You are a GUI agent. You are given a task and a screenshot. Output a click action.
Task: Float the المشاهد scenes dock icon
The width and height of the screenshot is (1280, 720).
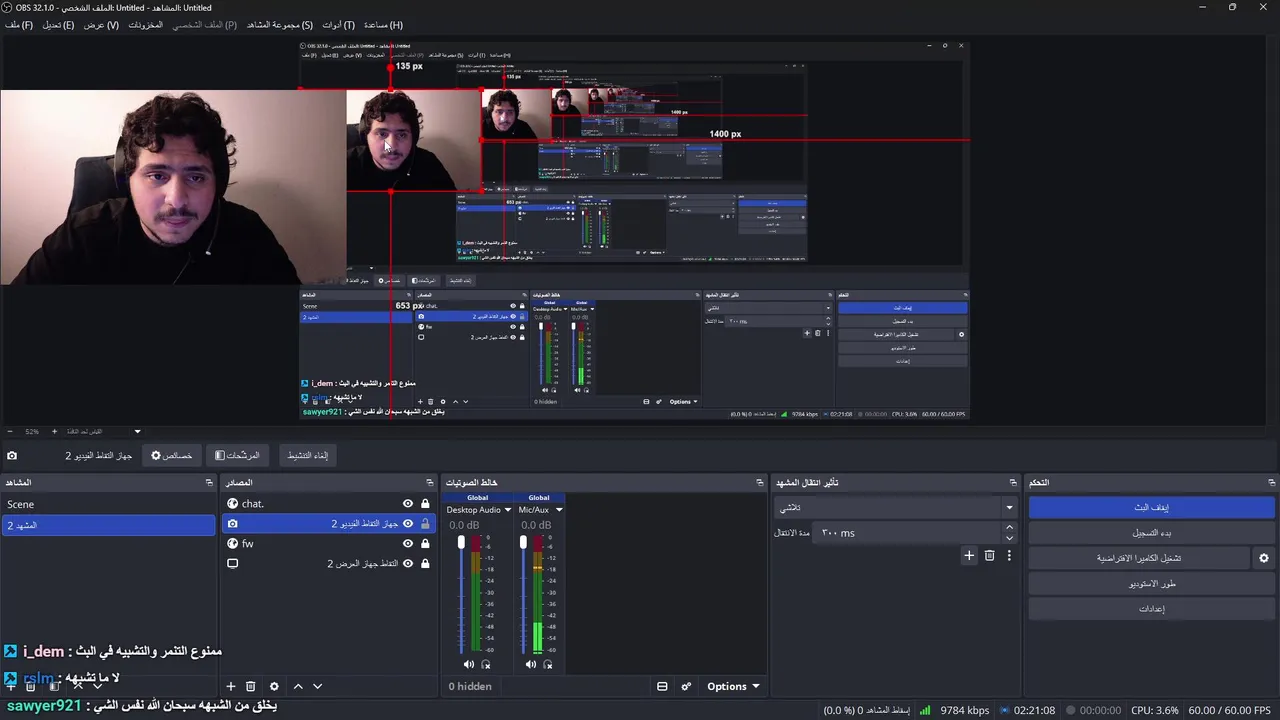pyautogui.click(x=209, y=483)
